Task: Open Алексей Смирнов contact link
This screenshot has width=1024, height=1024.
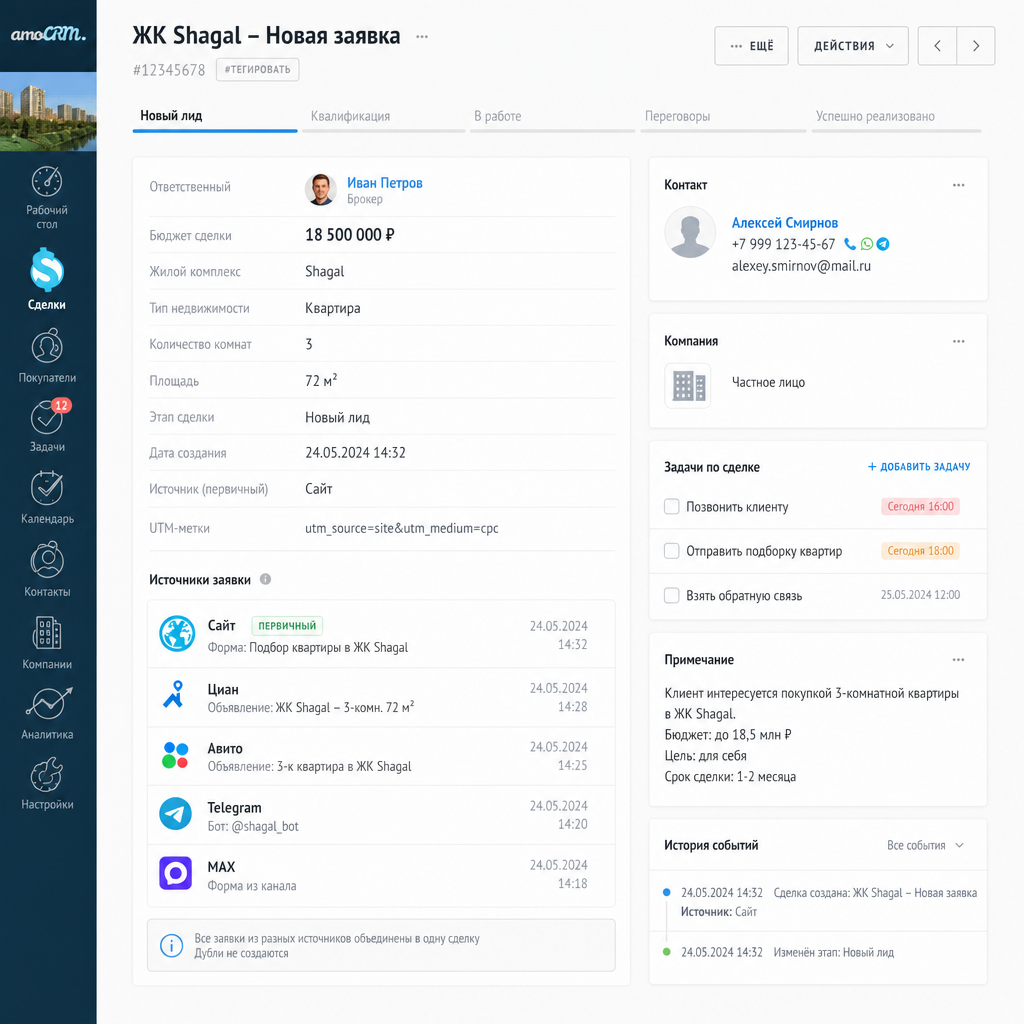Action: pyautogui.click(x=784, y=223)
